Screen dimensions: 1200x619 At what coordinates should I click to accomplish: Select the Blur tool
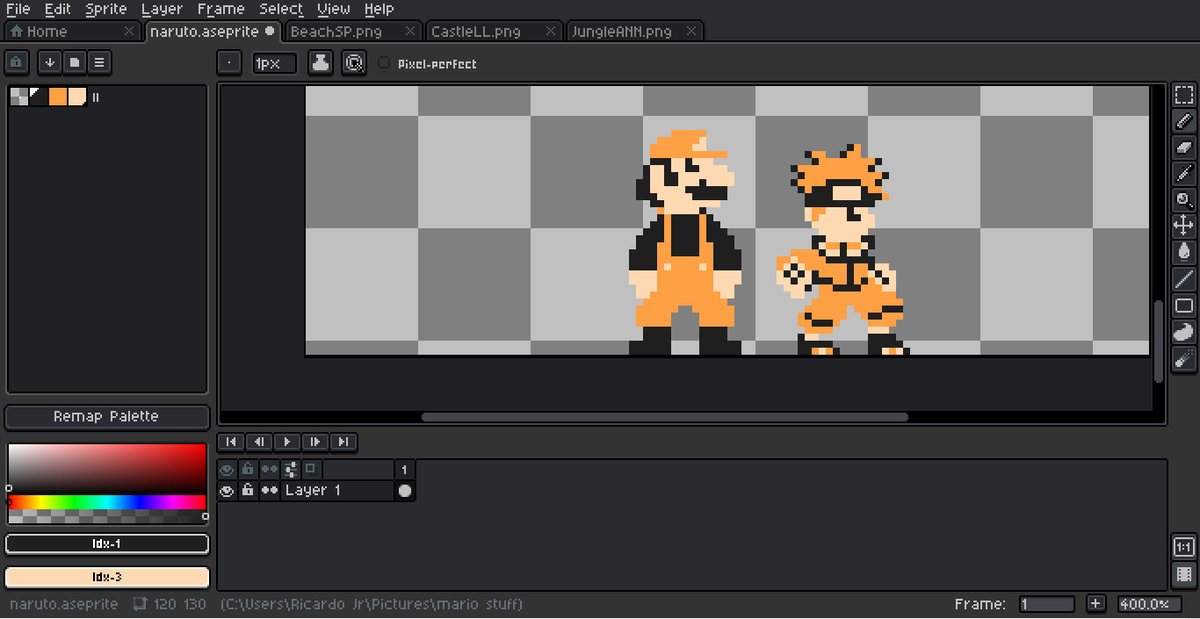tap(1184, 358)
